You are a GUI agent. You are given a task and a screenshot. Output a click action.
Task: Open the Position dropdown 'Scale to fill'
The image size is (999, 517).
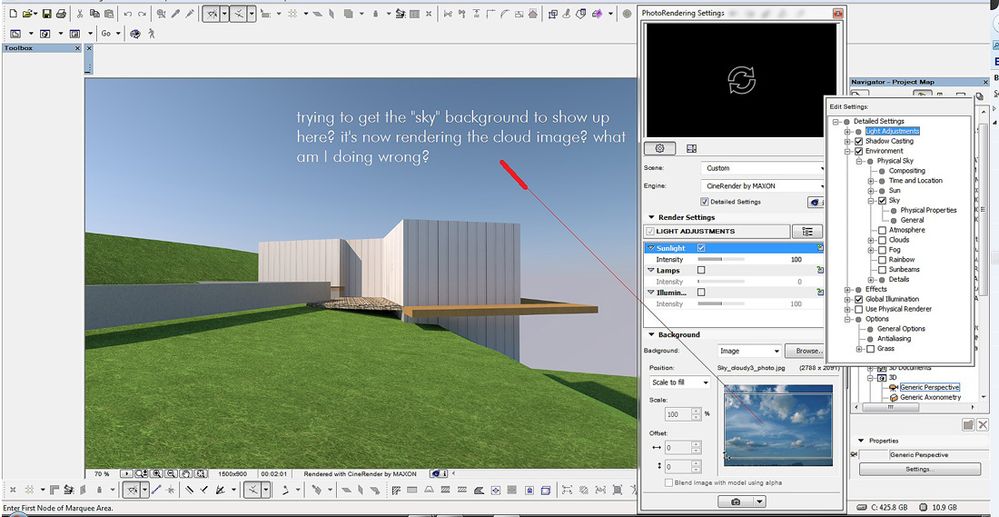click(678, 382)
